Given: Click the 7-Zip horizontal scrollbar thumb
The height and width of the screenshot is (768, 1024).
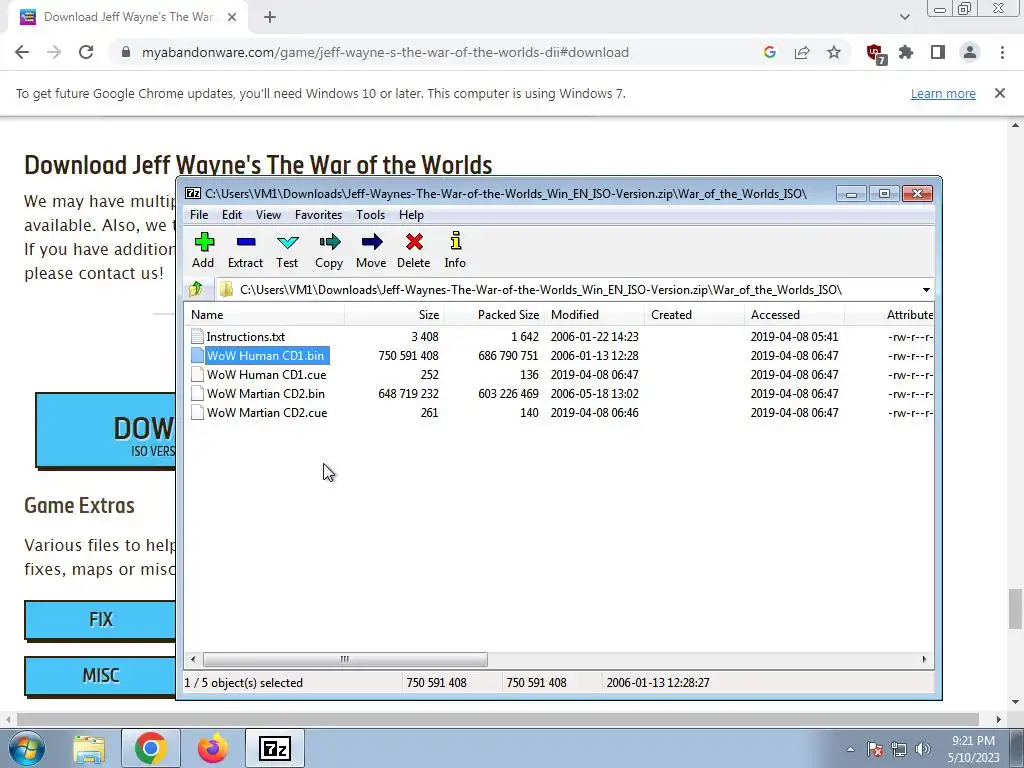Looking at the screenshot, I should pyautogui.click(x=345, y=660).
